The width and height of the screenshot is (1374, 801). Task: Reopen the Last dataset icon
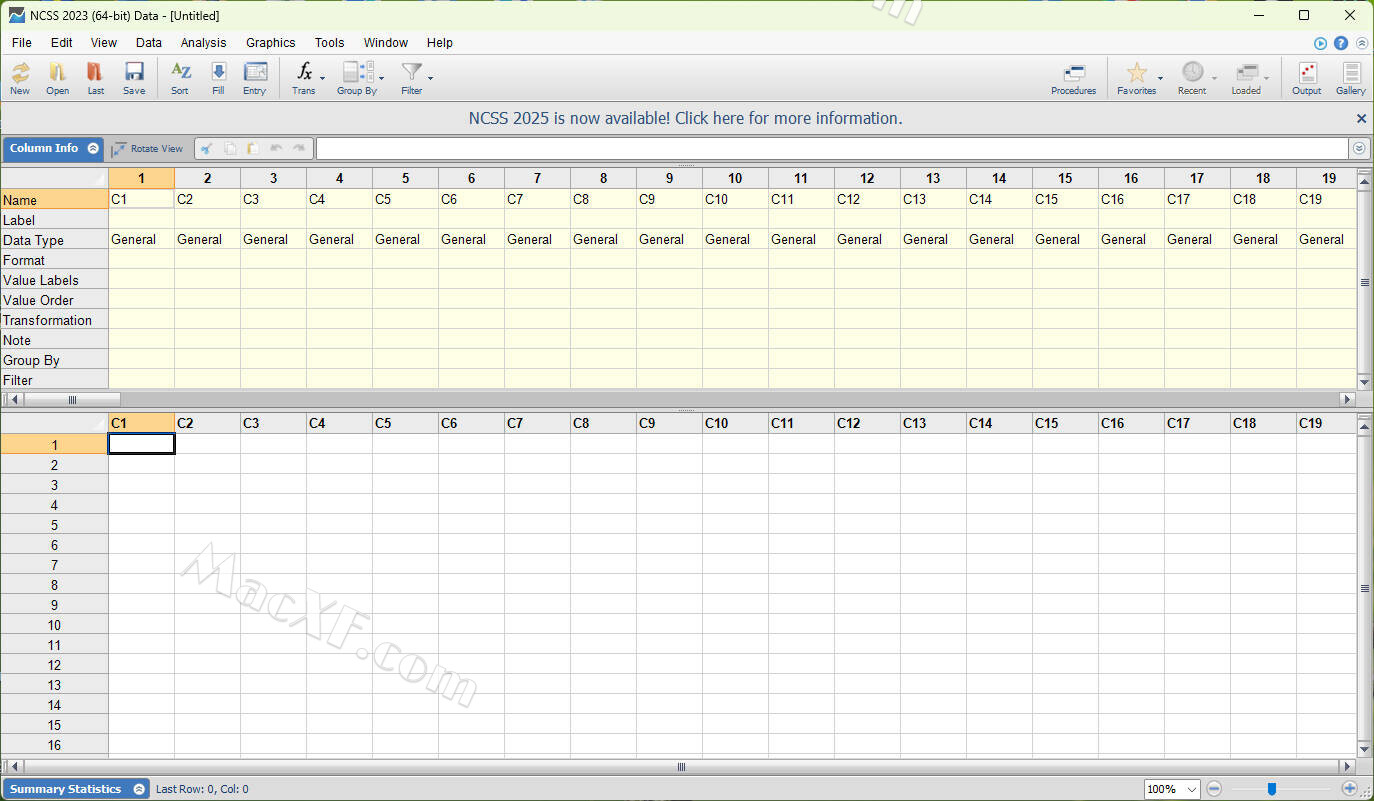[x=95, y=77]
